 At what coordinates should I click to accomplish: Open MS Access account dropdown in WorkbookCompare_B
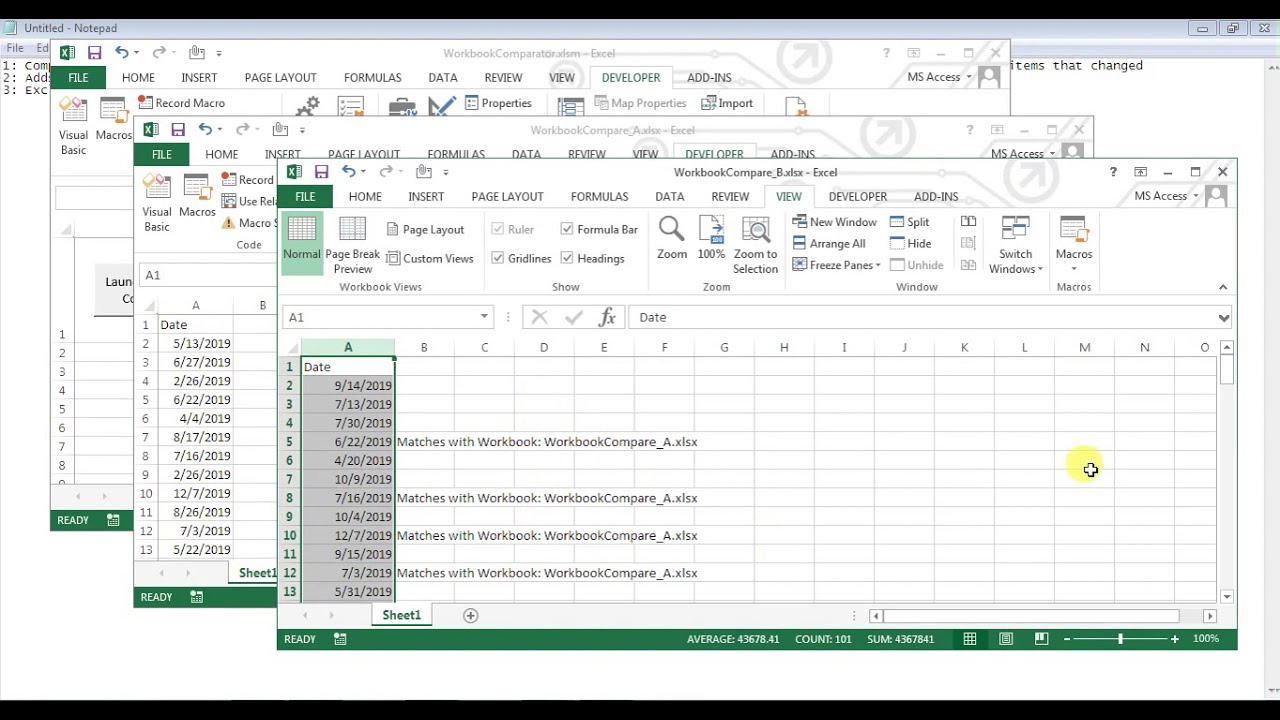(x=1166, y=197)
